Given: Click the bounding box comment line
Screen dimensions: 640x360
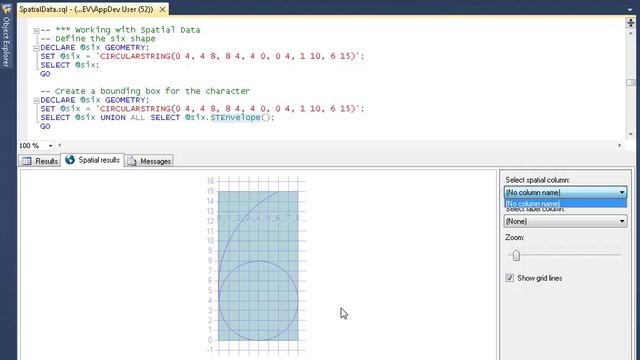Looking at the screenshot, I should point(145,91).
